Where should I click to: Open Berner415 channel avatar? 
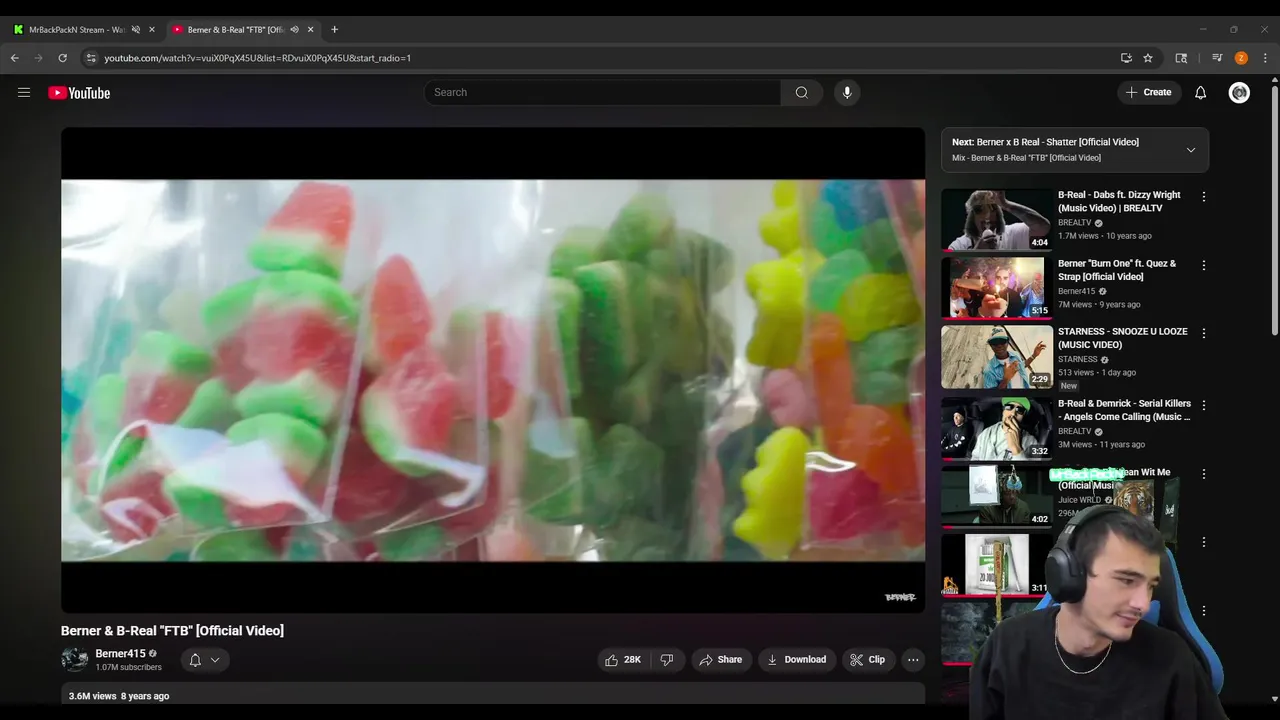[74, 660]
